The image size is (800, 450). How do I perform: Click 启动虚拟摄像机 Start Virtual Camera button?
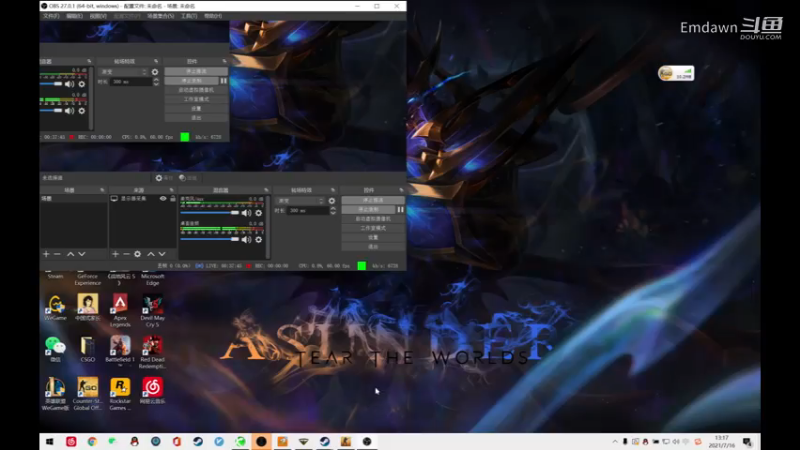(373, 219)
